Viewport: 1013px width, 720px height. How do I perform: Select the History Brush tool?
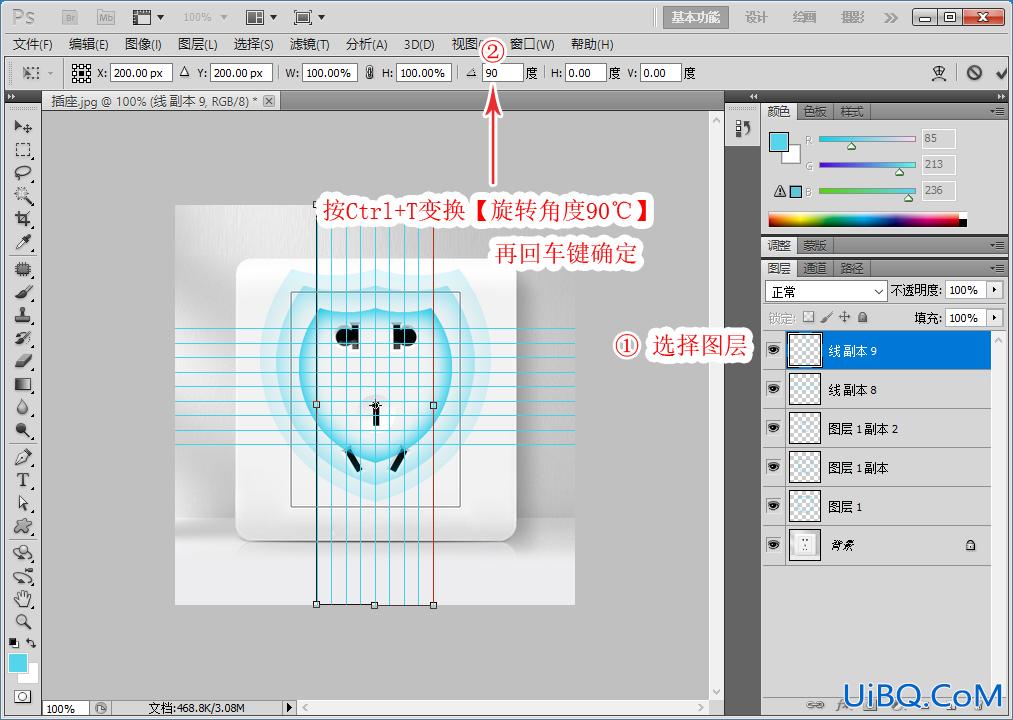23,338
